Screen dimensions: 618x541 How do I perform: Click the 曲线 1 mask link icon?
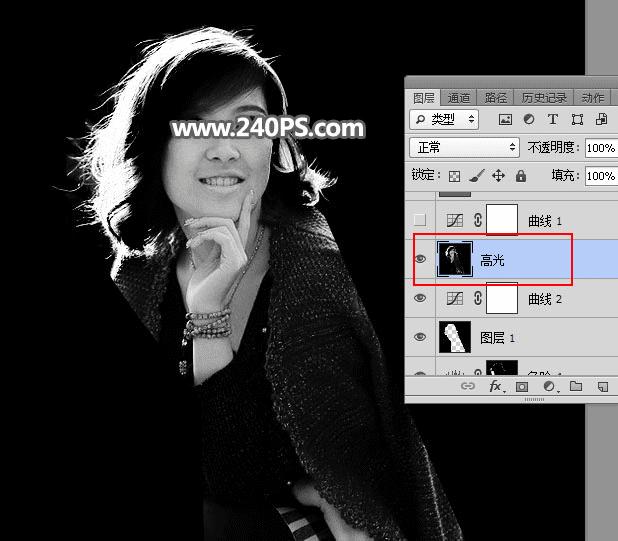tap(478, 220)
